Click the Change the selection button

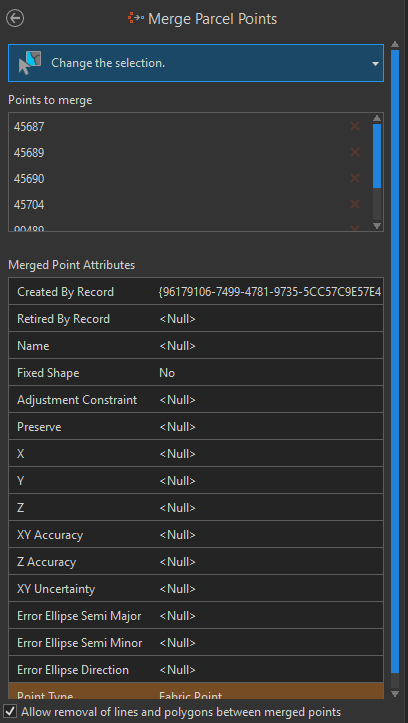(196, 63)
